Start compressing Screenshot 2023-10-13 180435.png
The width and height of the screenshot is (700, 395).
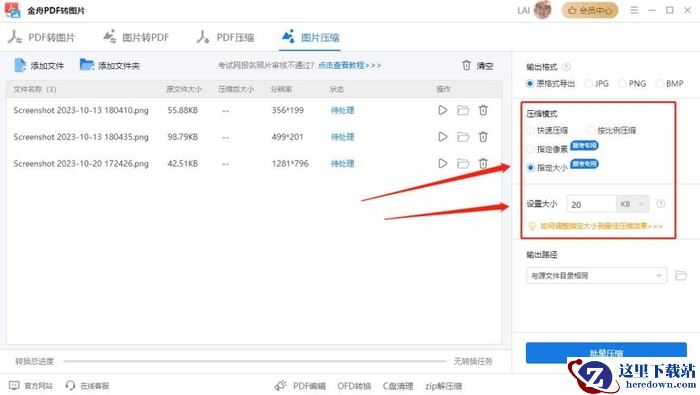pyautogui.click(x=442, y=137)
